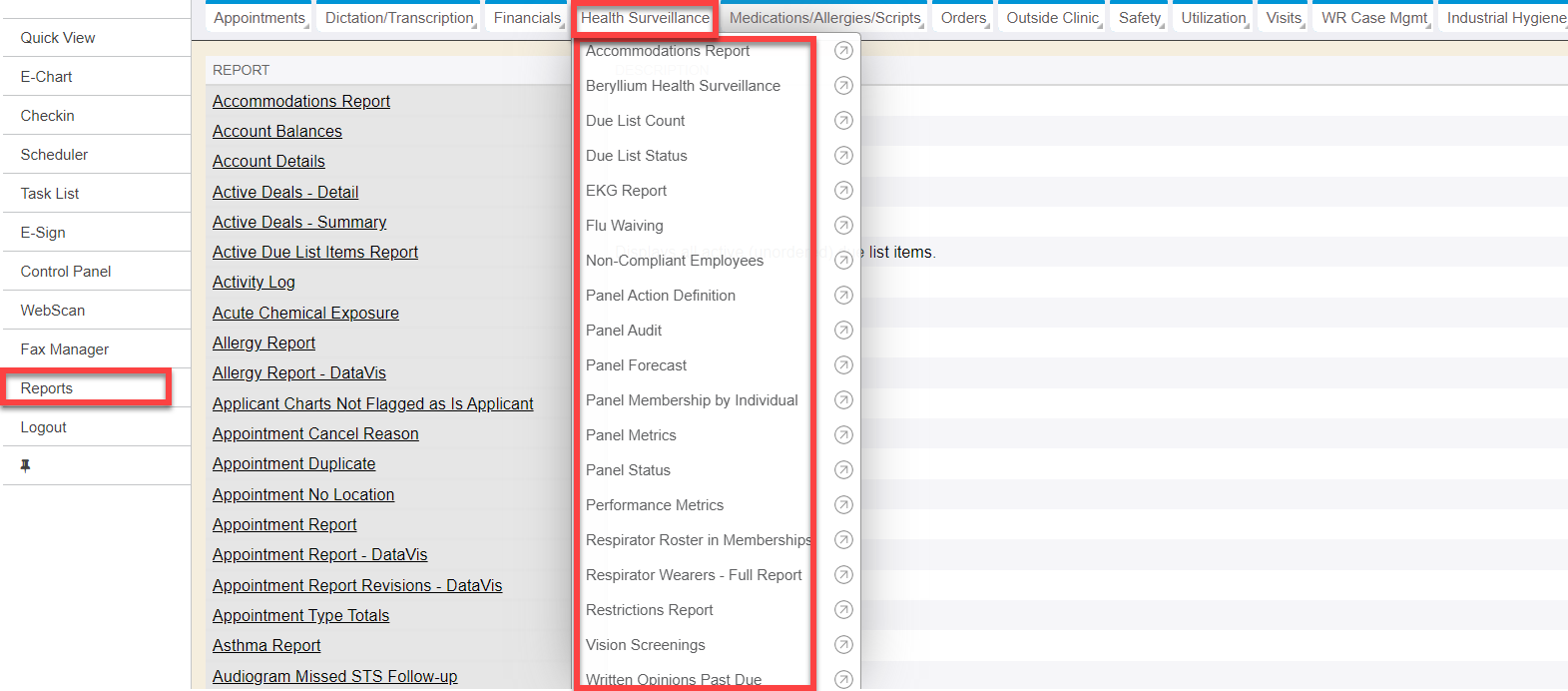Switch to the Appointments tab

260,18
